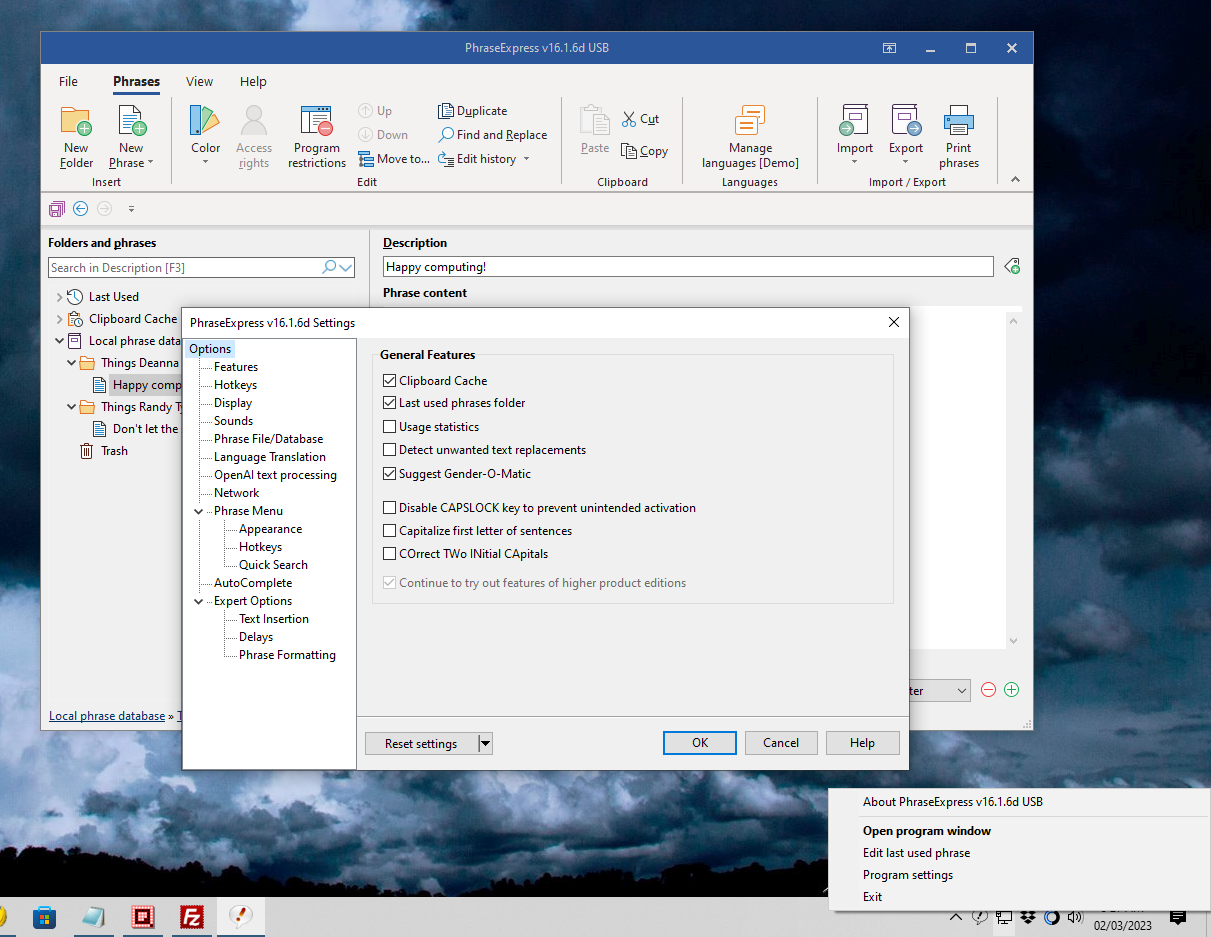Open the Edit history dropdown
Viewport: 1211px width, 937px height.
(526, 159)
